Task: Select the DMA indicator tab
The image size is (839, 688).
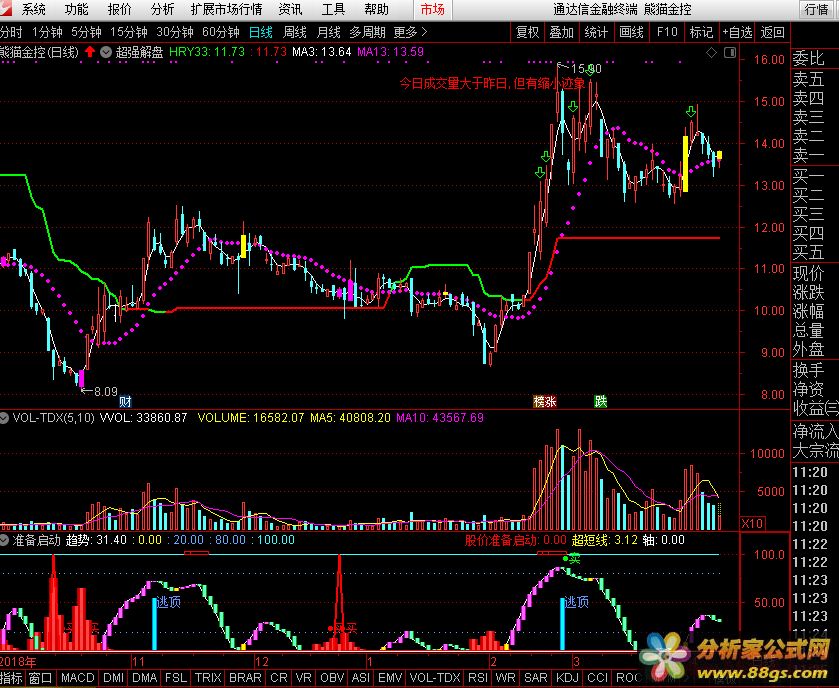Action: pos(144,678)
